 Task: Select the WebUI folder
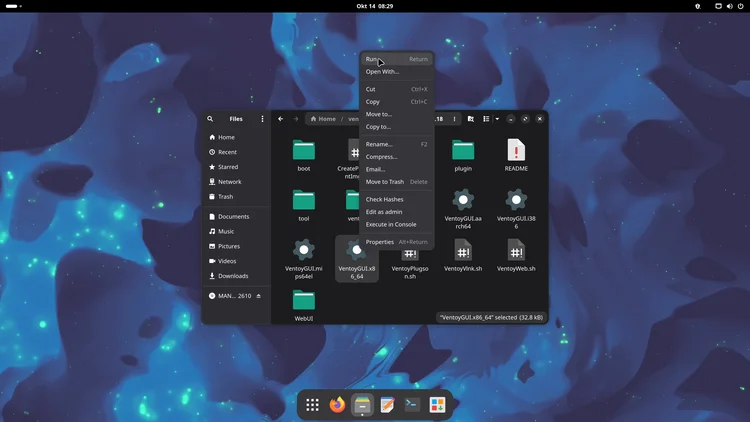304,305
